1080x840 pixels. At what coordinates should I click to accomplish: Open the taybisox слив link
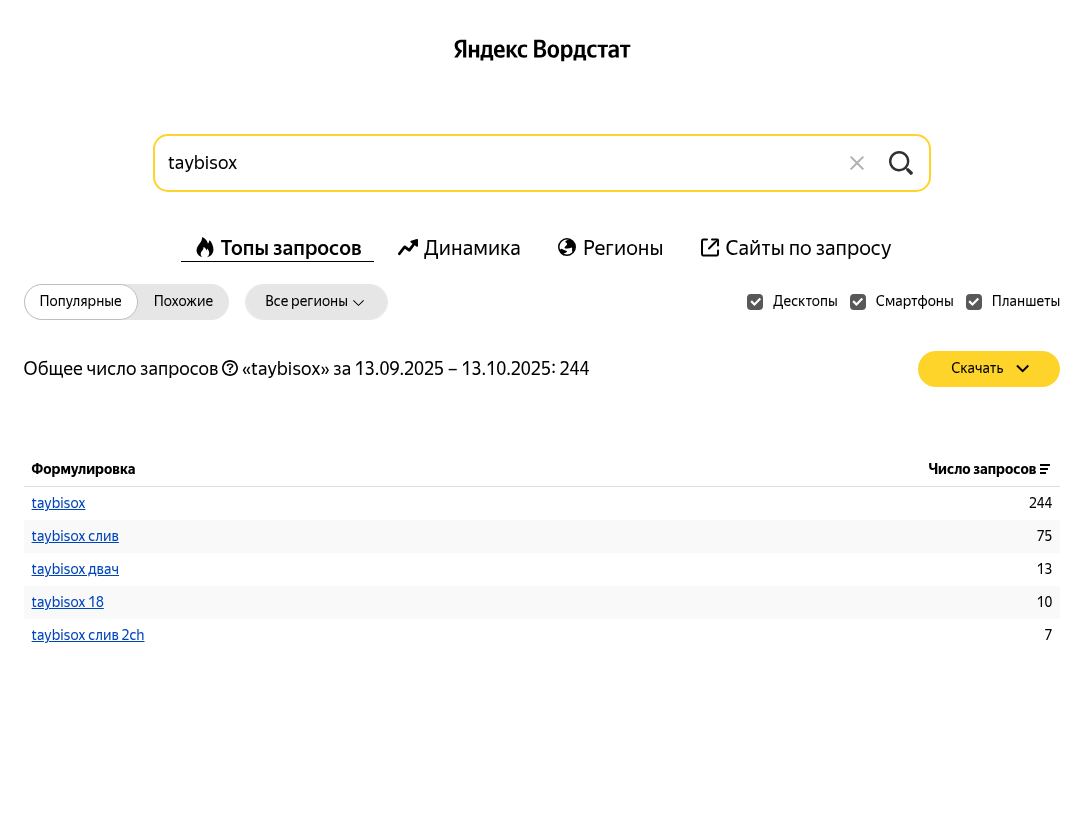(75, 536)
